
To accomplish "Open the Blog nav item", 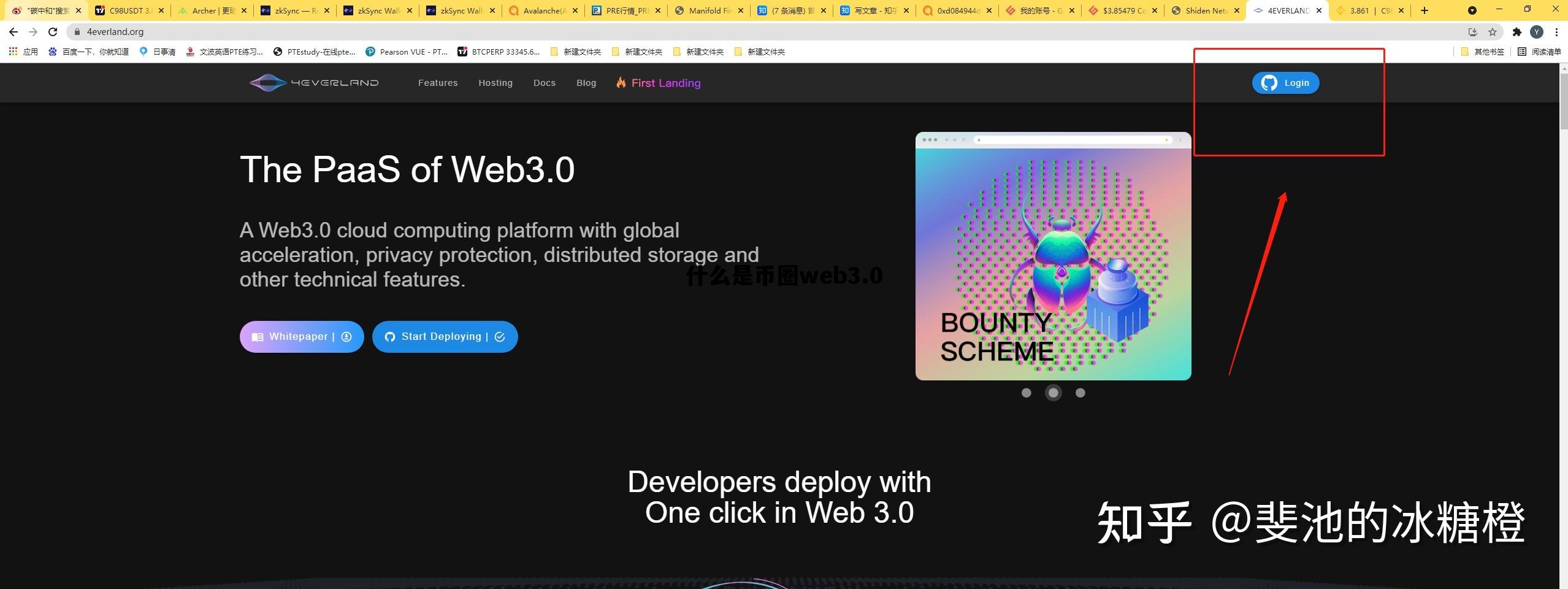I will click(x=586, y=83).
